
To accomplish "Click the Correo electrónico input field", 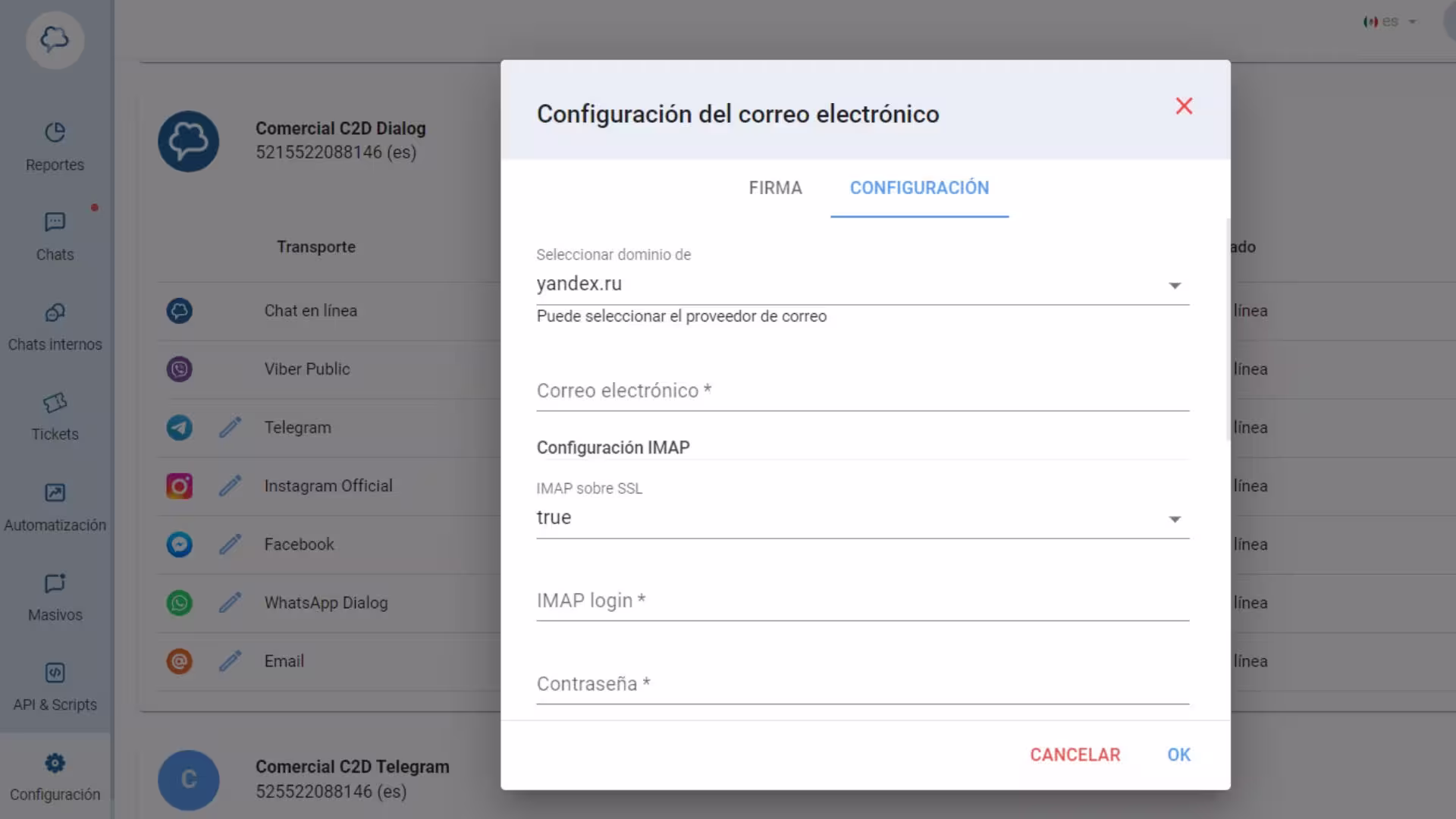I will [x=862, y=391].
